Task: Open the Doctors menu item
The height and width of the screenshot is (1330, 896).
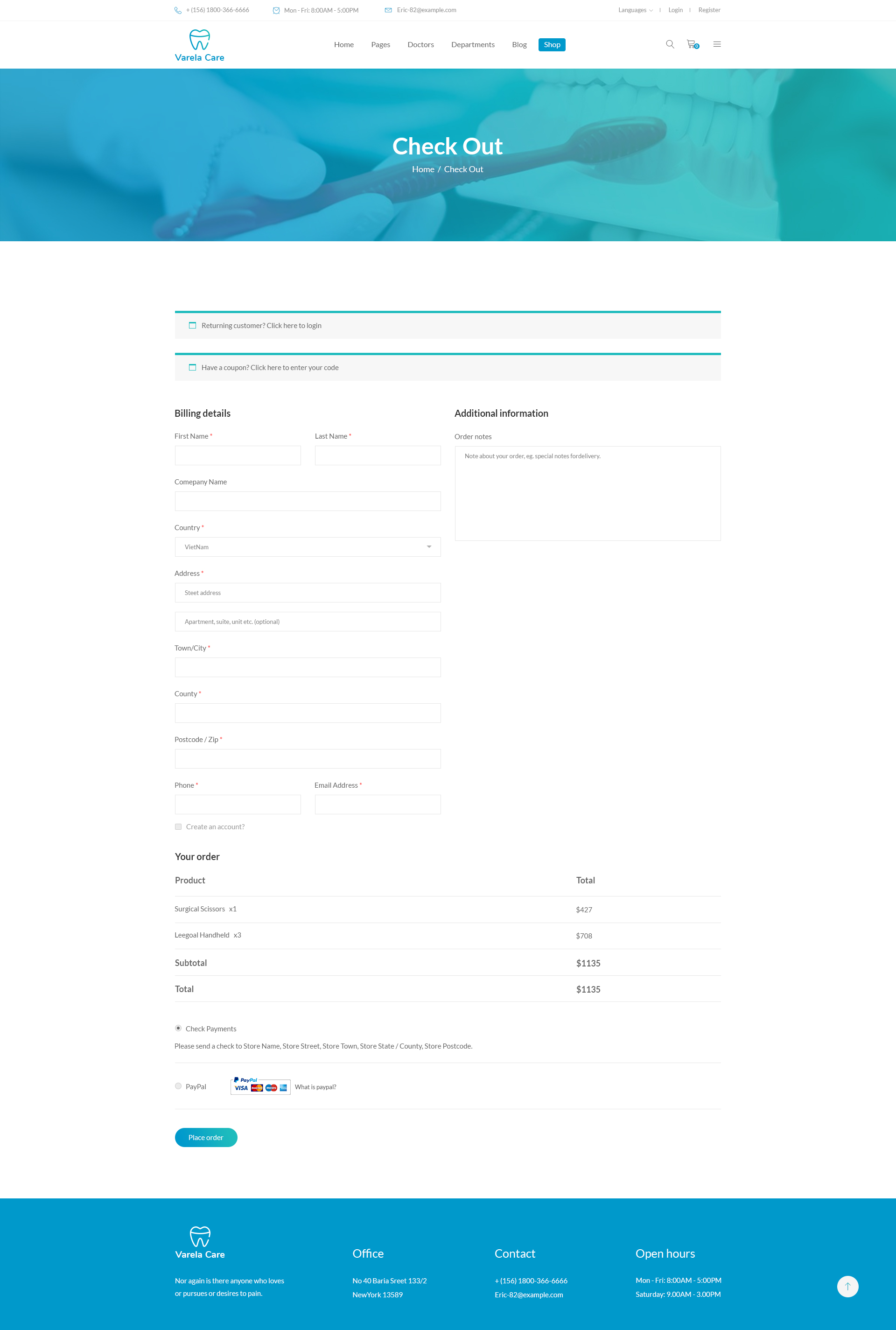Action: click(420, 44)
